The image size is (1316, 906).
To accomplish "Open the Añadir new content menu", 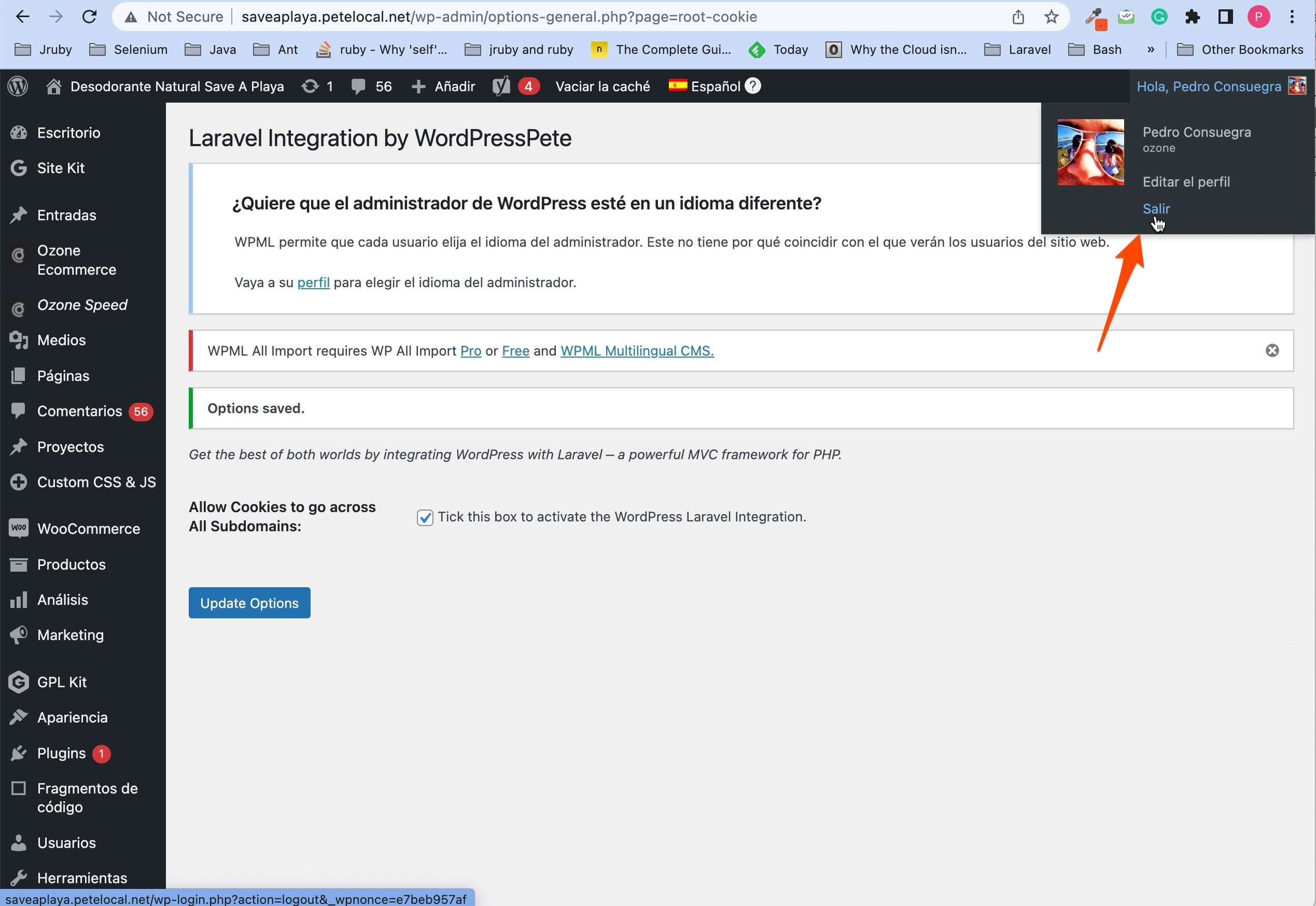I will pos(444,86).
